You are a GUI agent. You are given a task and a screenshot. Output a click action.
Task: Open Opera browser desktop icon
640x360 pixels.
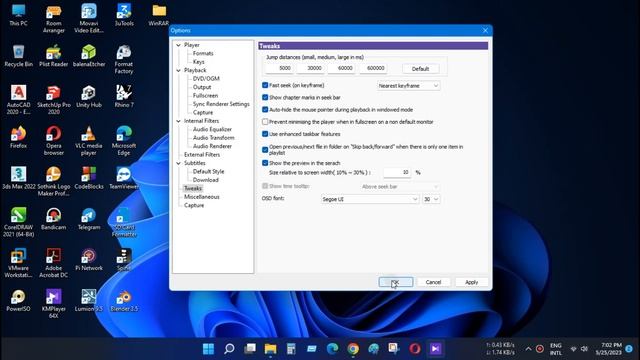53,141
